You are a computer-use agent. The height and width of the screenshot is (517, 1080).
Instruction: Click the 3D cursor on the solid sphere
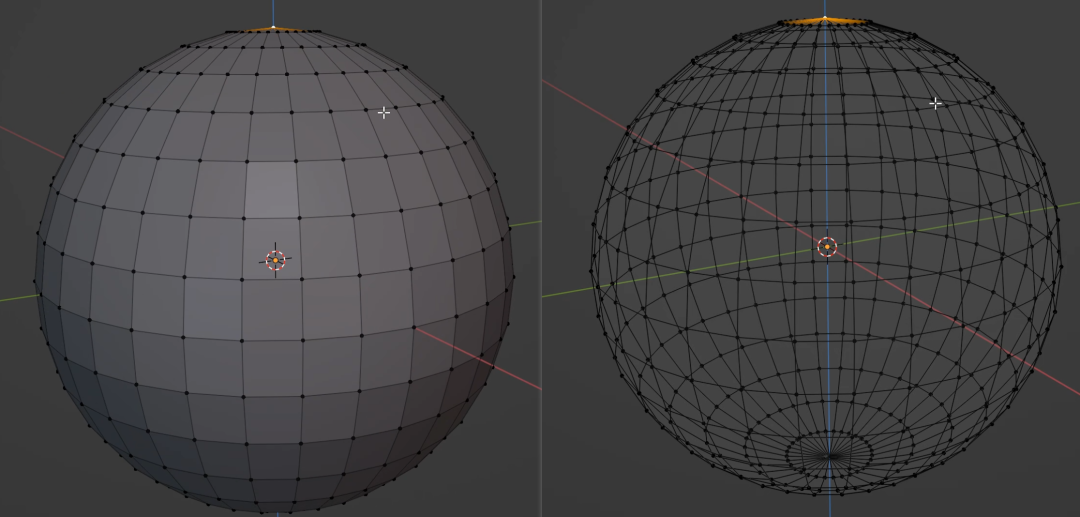pos(276,260)
